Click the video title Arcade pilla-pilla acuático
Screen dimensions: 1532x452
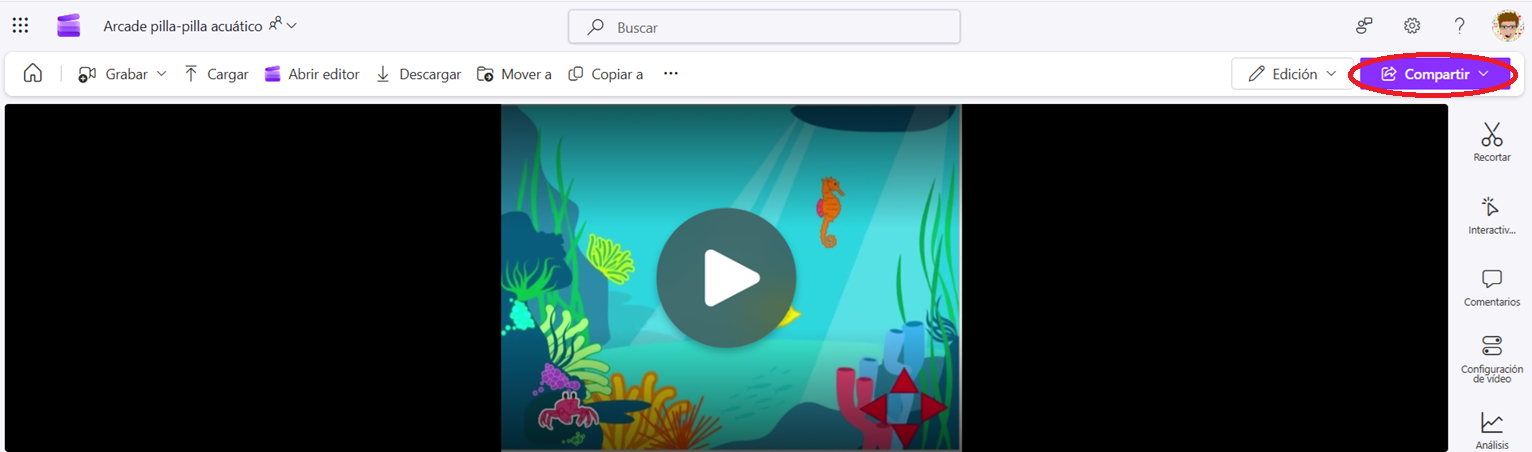click(x=183, y=26)
